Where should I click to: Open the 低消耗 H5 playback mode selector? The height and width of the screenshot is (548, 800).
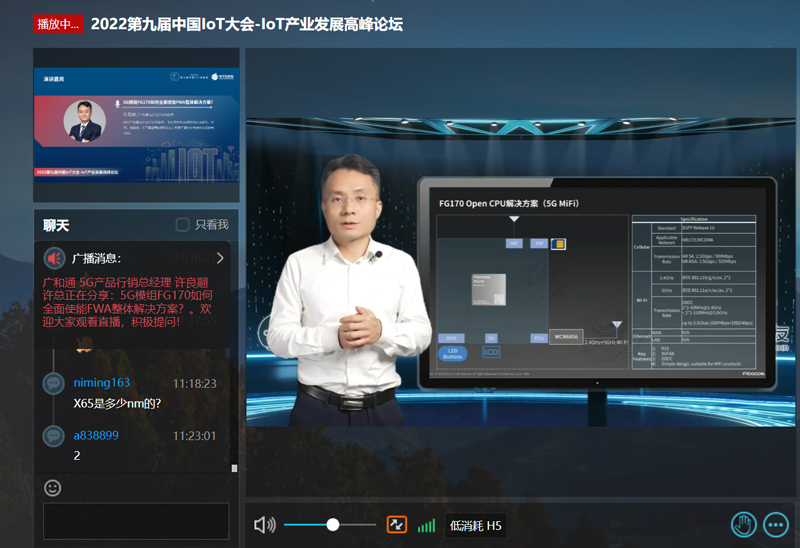point(476,525)
